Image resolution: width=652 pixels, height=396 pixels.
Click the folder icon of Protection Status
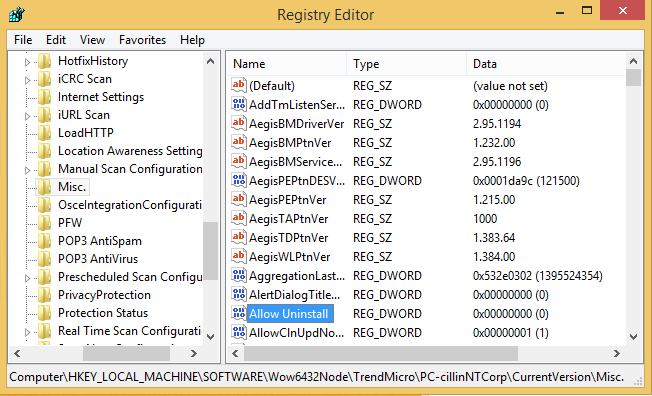tap(44, 313)
